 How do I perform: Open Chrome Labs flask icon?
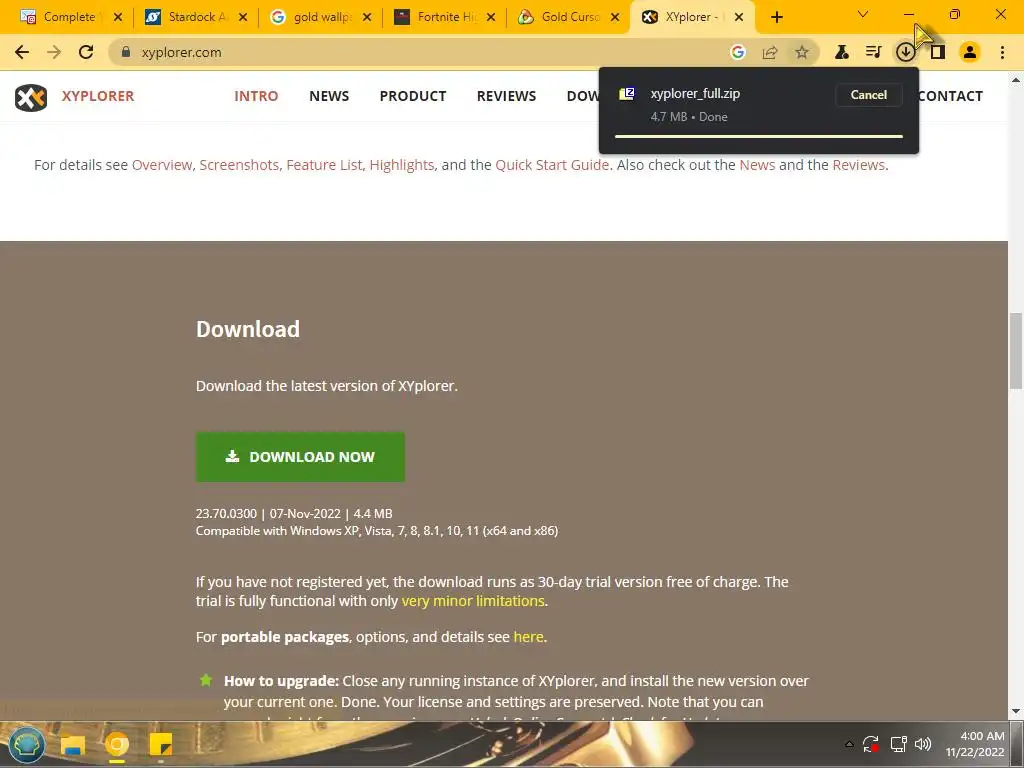coord(842,52)
